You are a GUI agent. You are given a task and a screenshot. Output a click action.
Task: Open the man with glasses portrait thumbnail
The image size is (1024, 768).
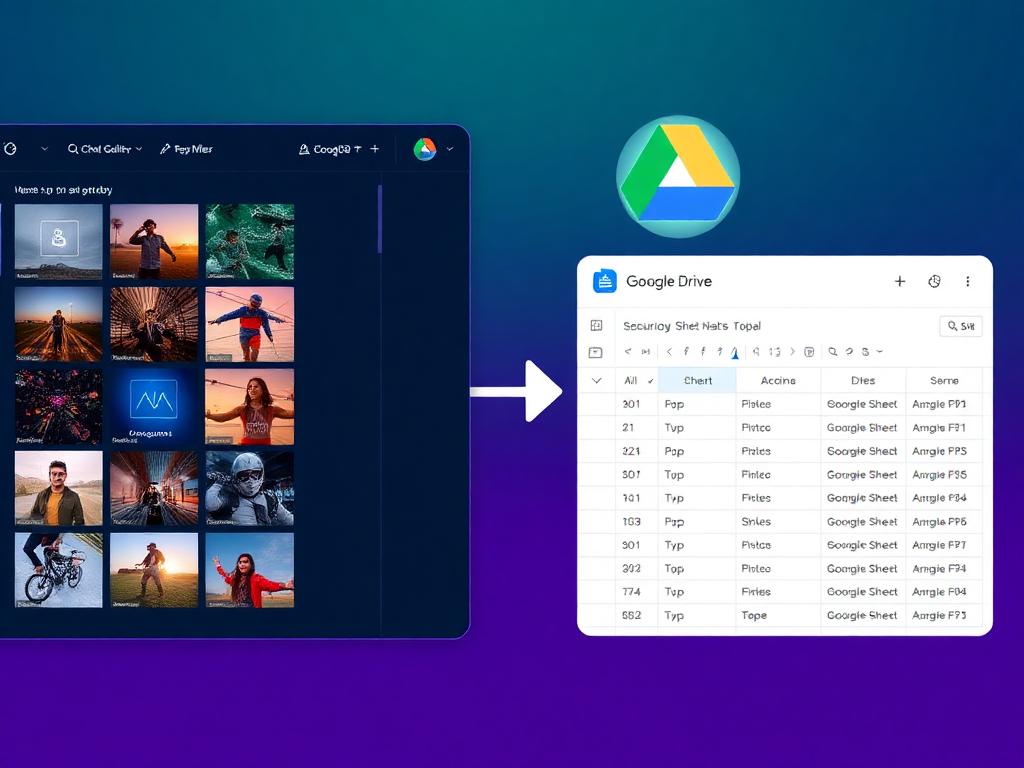(59, 488)
